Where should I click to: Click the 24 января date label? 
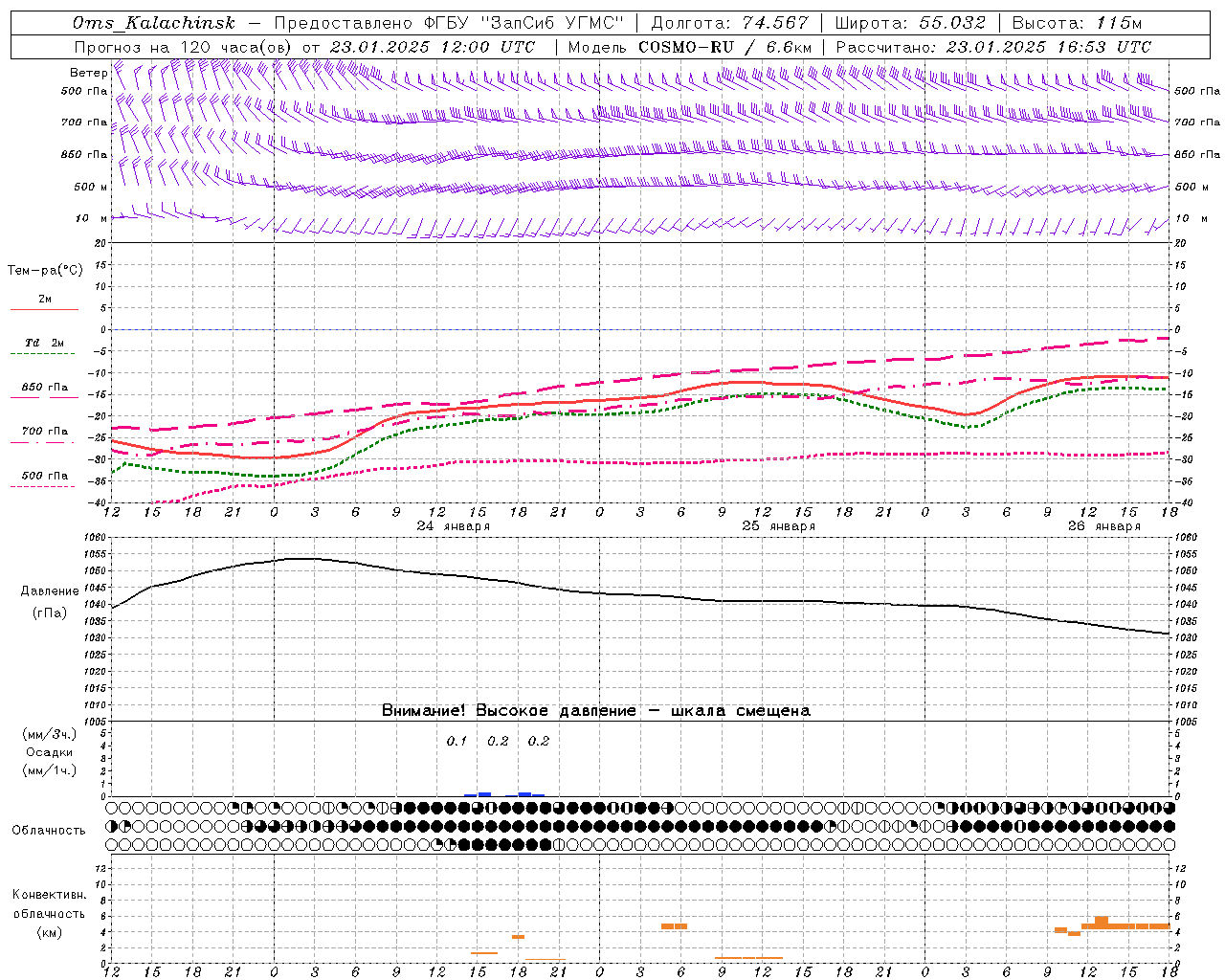[454, 526]
